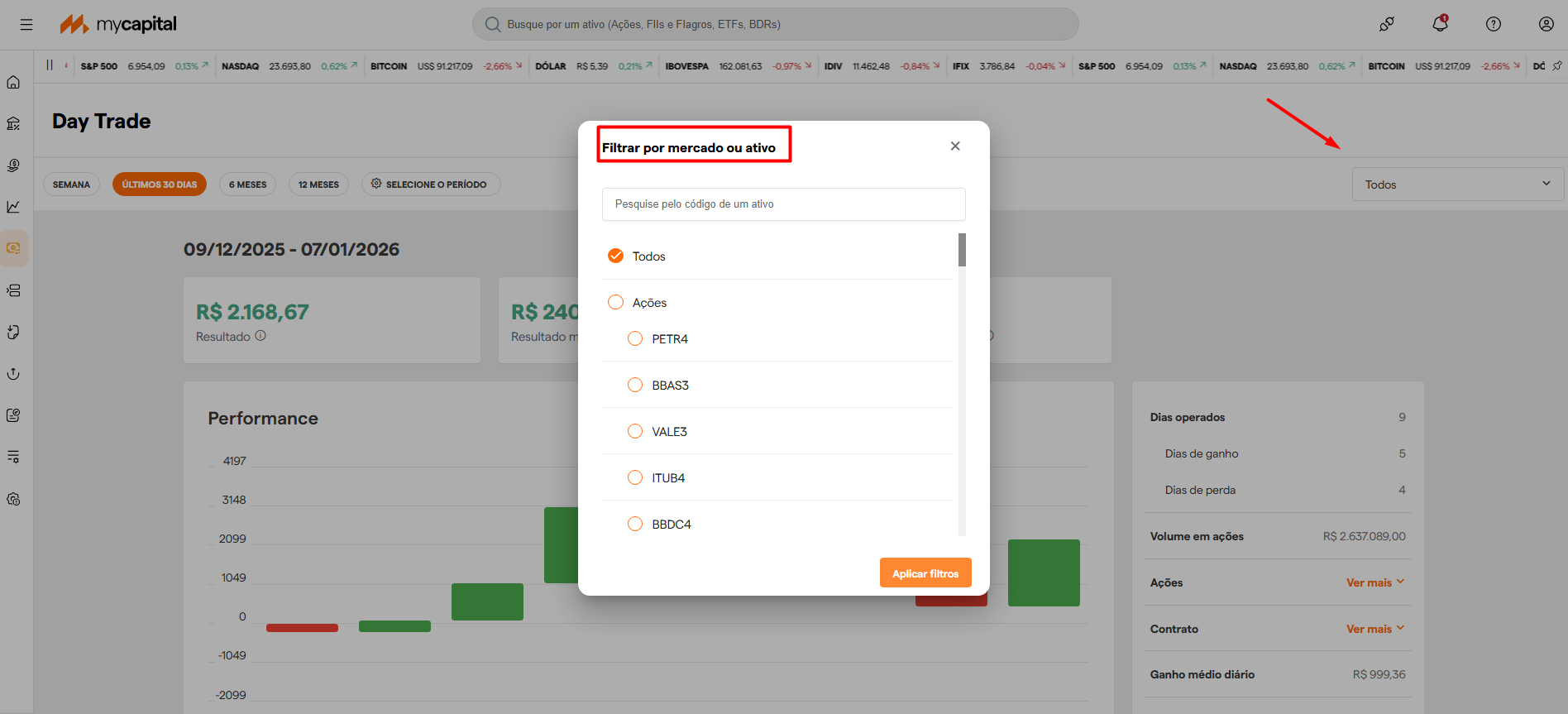Focus the top asset search bar
This screenshot has height=714, width=1568.
[x=776, y=24]
